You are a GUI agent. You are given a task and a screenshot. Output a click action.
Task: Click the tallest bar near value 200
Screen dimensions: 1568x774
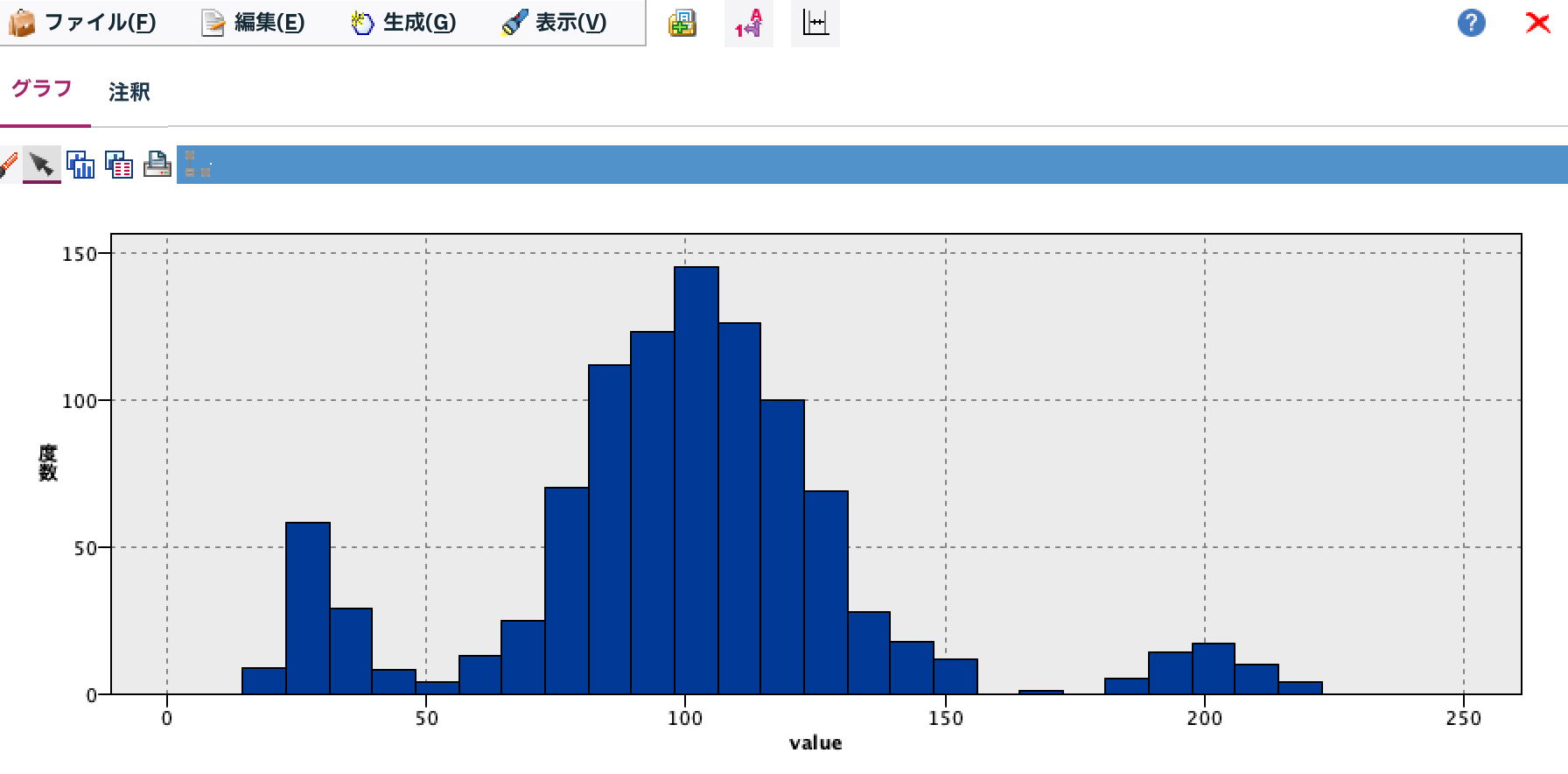[x=1213, y=669]
